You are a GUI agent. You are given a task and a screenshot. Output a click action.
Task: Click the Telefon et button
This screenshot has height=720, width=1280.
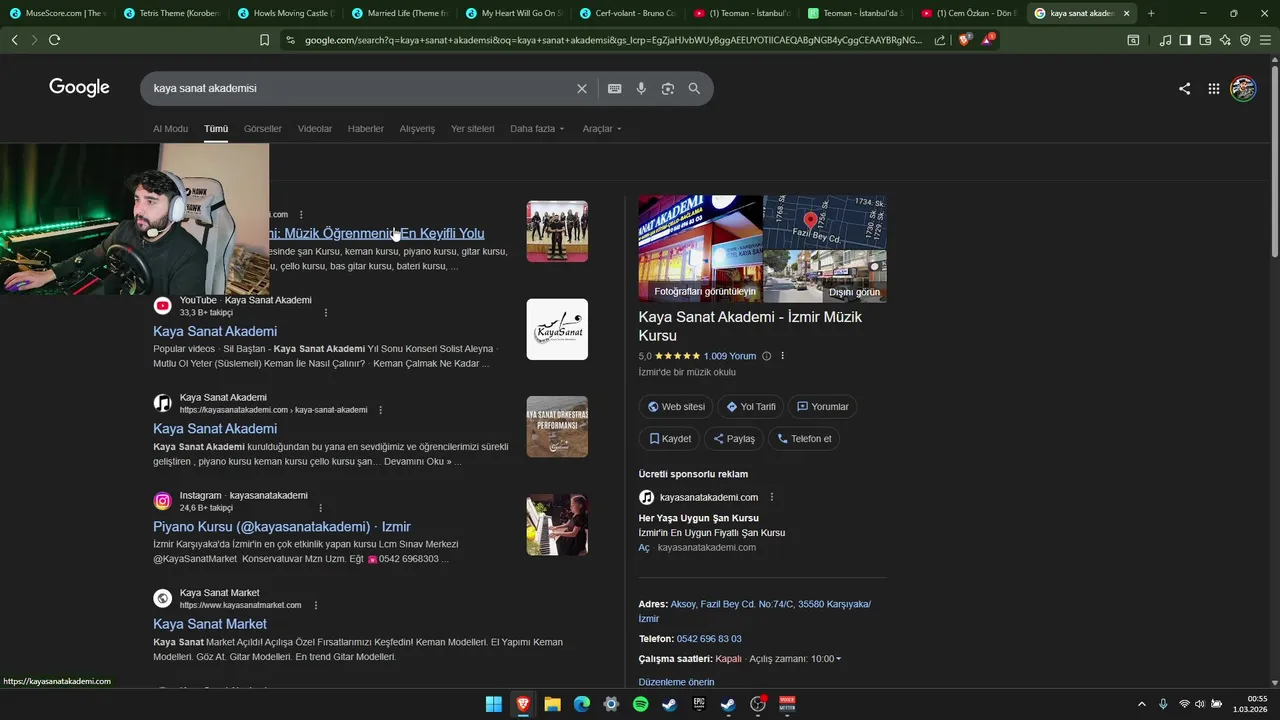tap(804, 439)
